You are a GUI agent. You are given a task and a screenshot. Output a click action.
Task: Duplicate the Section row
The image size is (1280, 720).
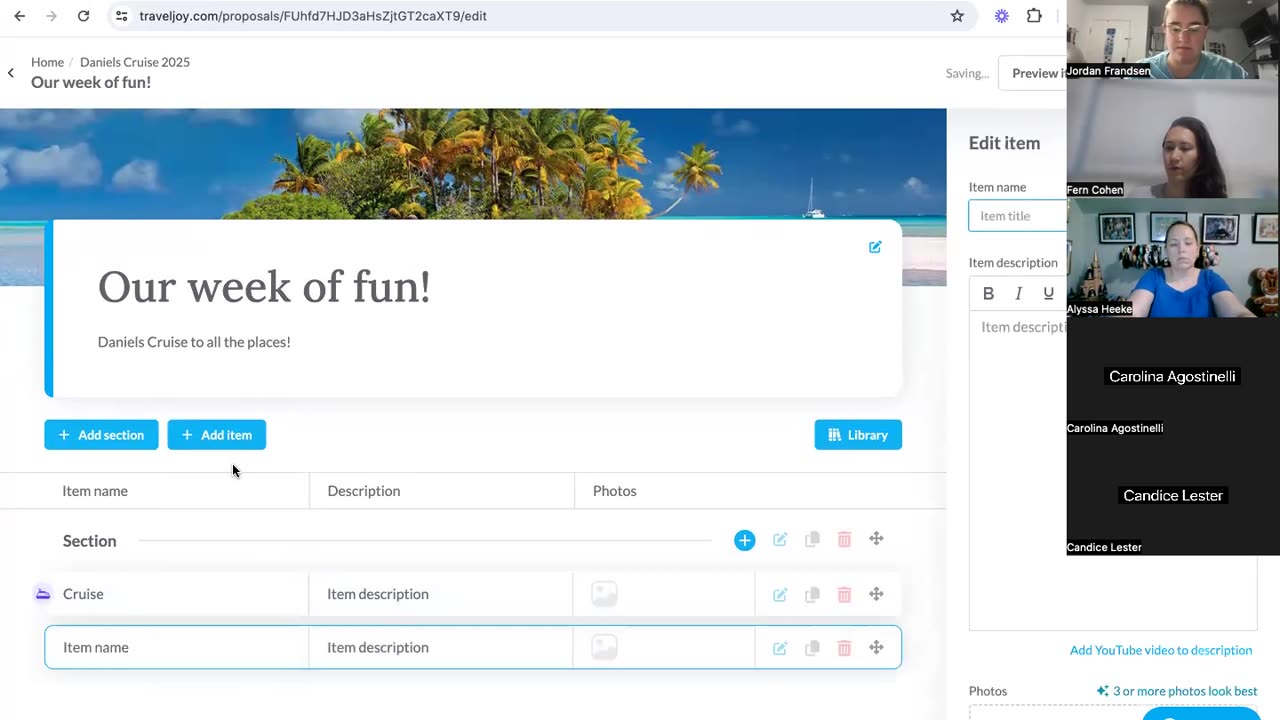coord(812,540)
